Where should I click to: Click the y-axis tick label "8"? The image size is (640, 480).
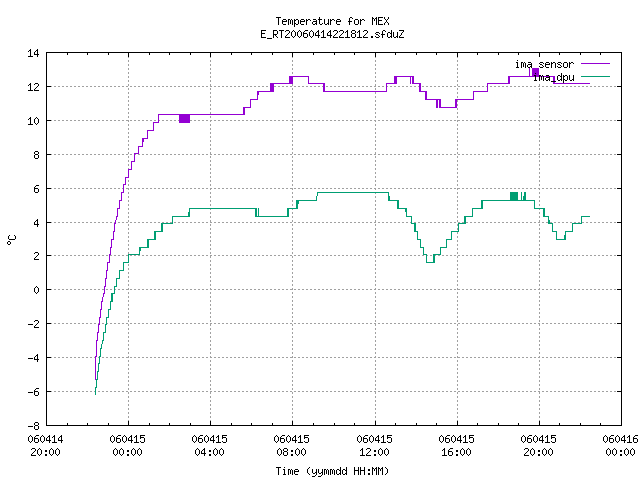tap(36, 155)
